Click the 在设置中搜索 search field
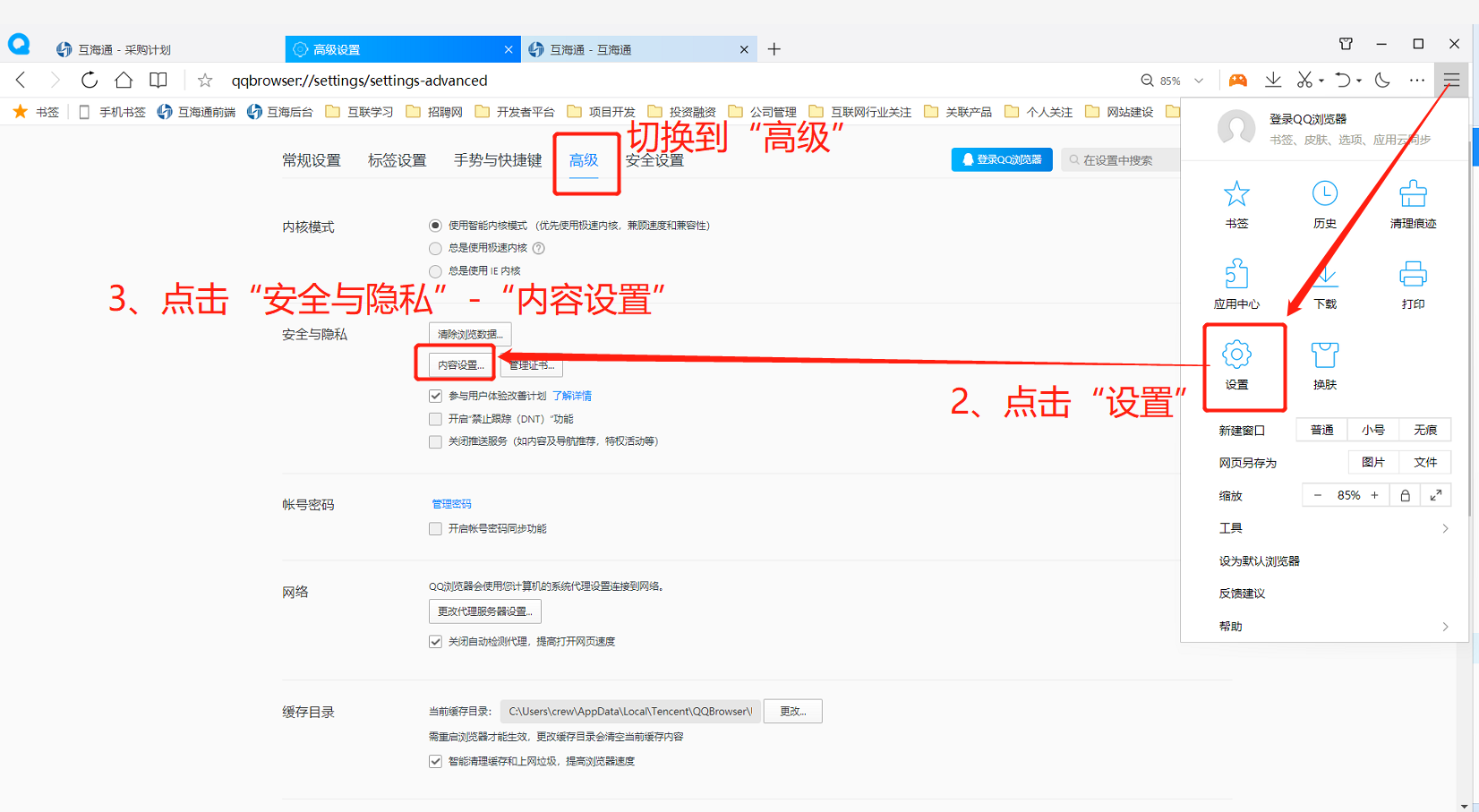Image resolution: width=1479 pixels, height=812 pixels. pyautogui.click(x=1121, y=159)
